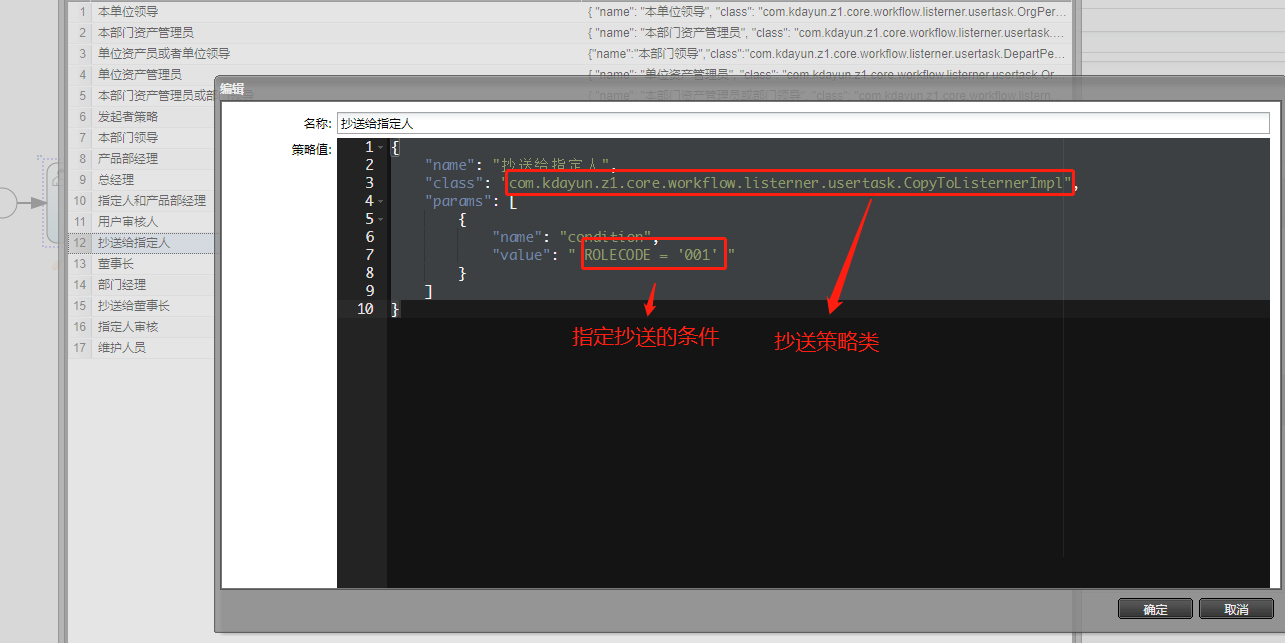The height and width of the screenshot is (643, 1285).
Task: Click the "params" key on line 4
Action: point(457,201)
